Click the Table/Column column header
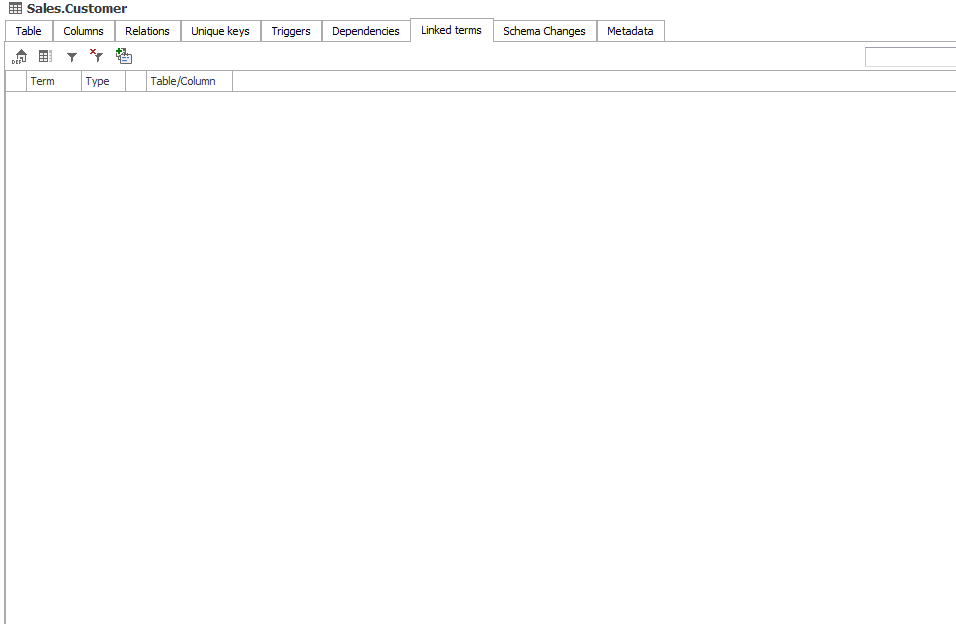956x624 pixels. coord(189,81)
